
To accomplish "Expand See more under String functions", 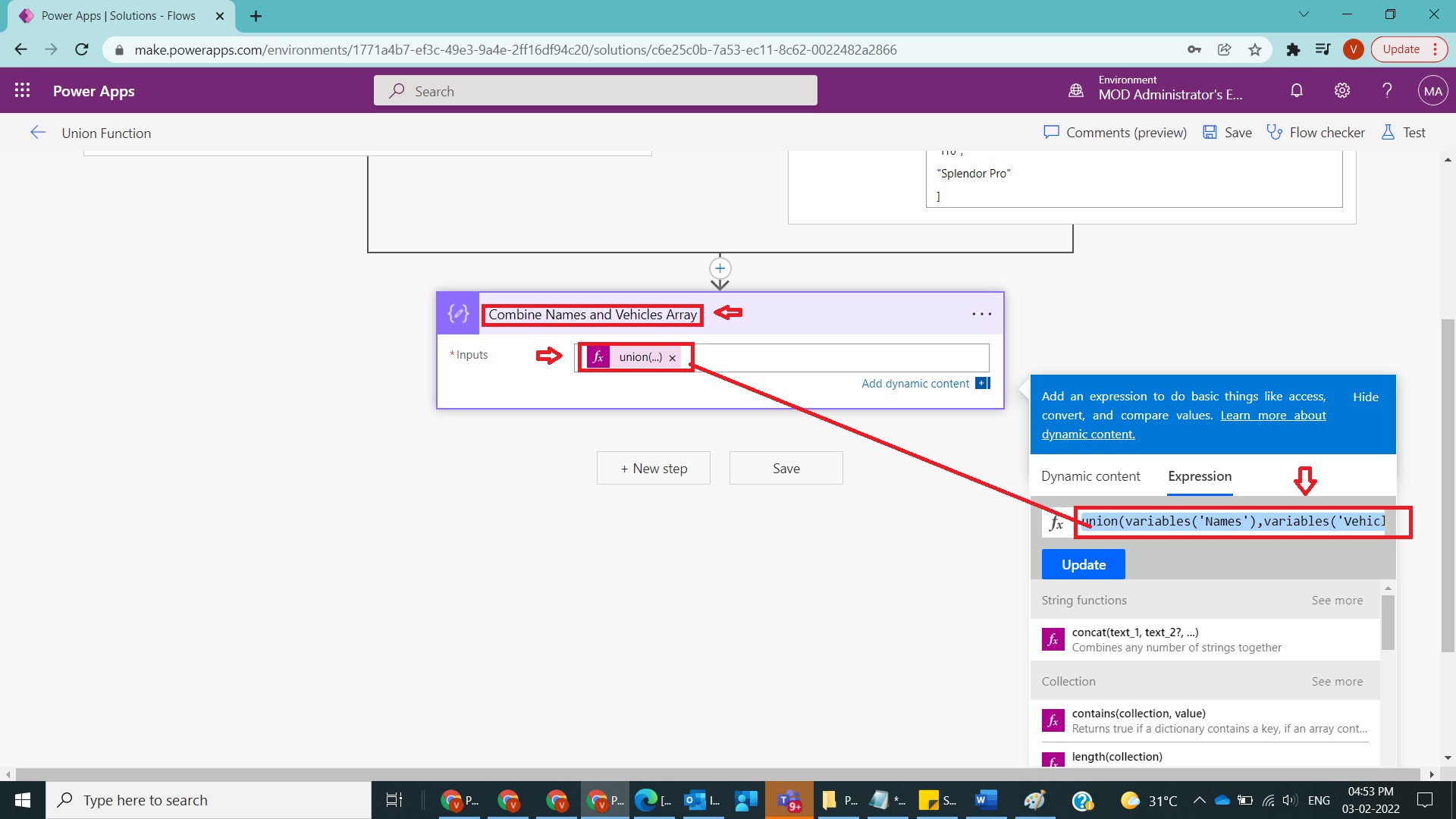I will pyautogui.click(x=1336, y=600).
